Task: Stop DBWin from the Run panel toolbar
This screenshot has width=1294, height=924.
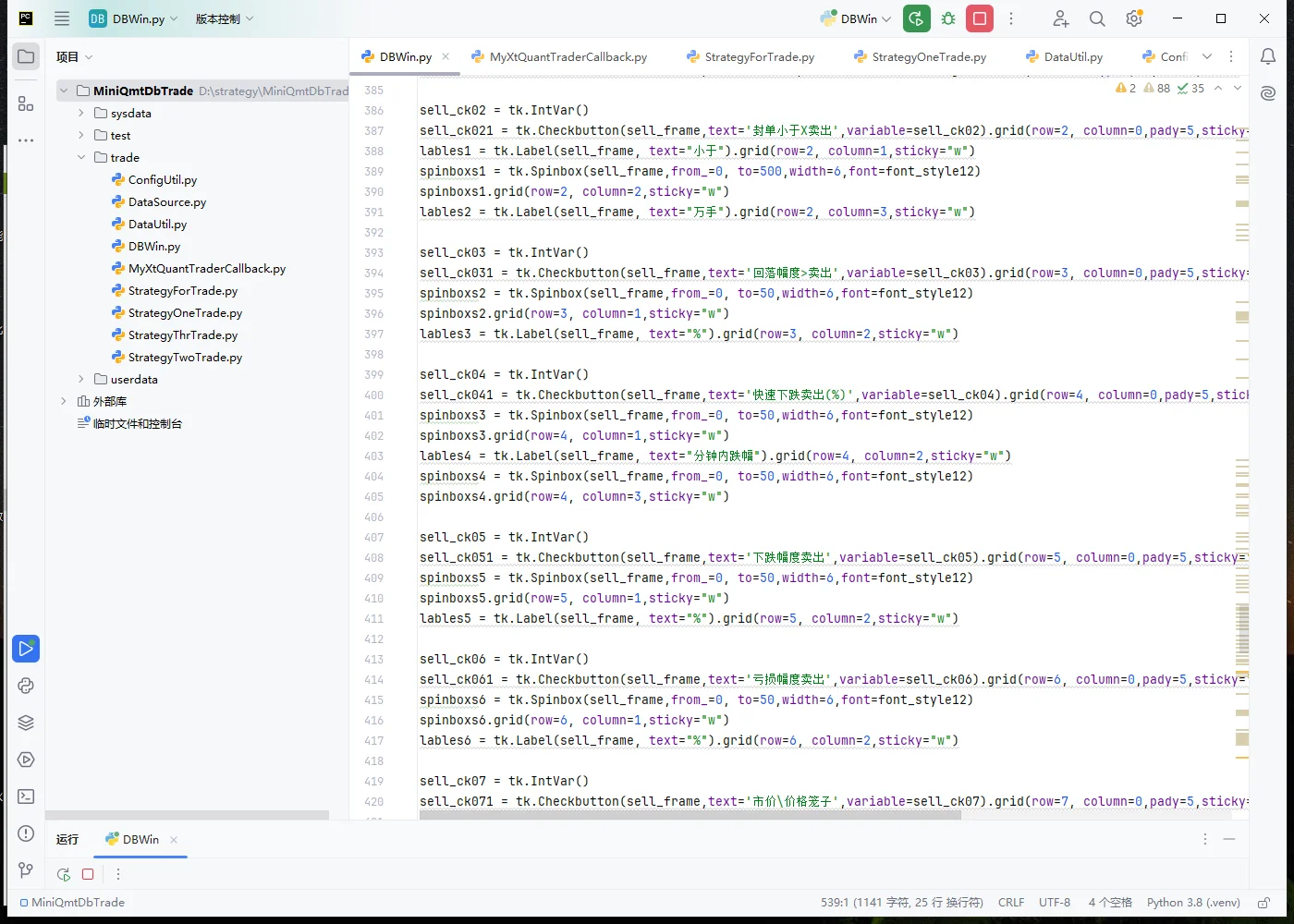Action: pos(88,874)
